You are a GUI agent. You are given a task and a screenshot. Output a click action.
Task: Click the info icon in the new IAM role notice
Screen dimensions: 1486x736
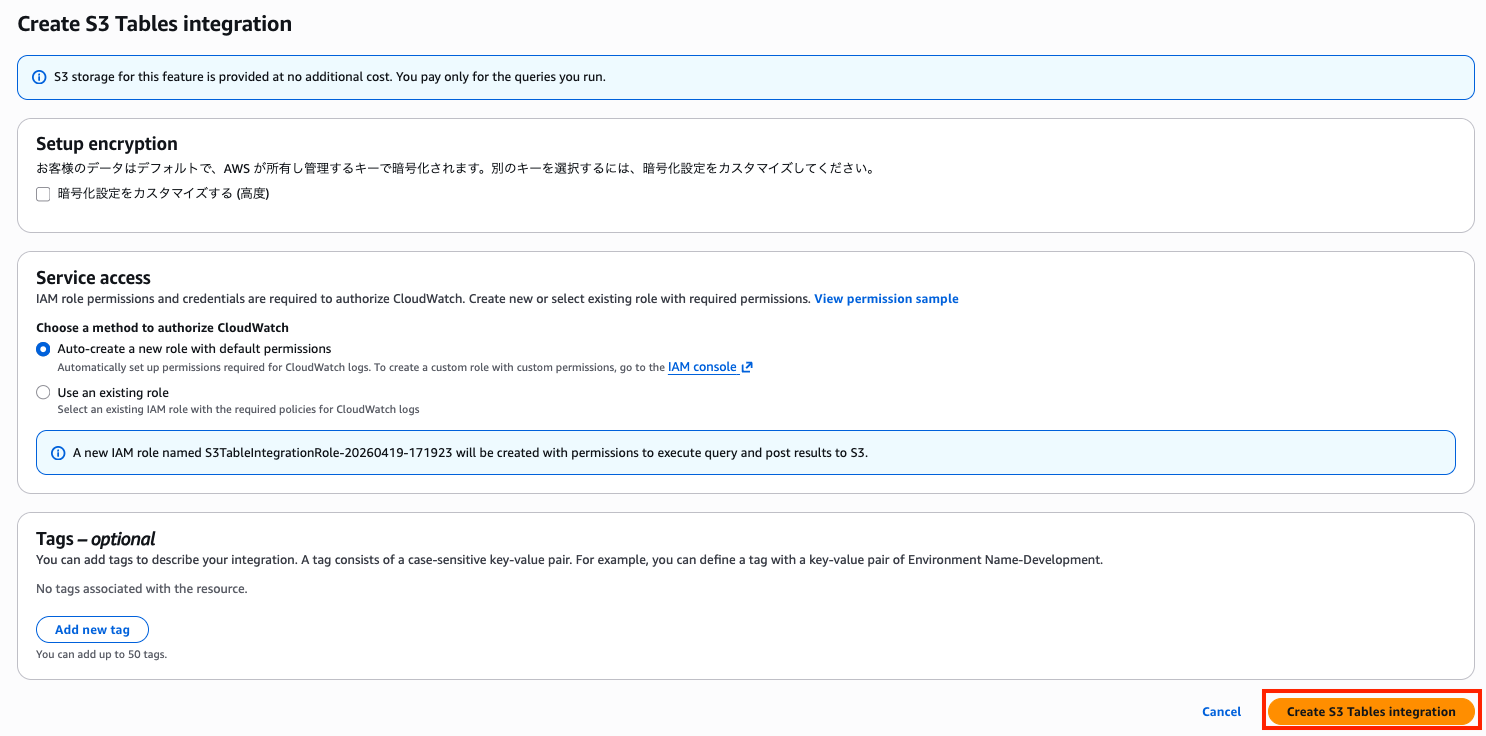click(58, 453)
